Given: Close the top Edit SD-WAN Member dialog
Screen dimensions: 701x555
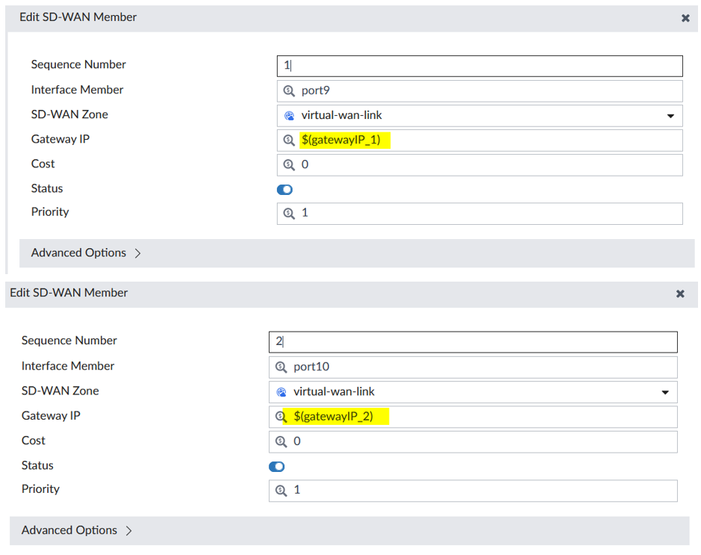Looking at the screenshot, I should 685,18.
